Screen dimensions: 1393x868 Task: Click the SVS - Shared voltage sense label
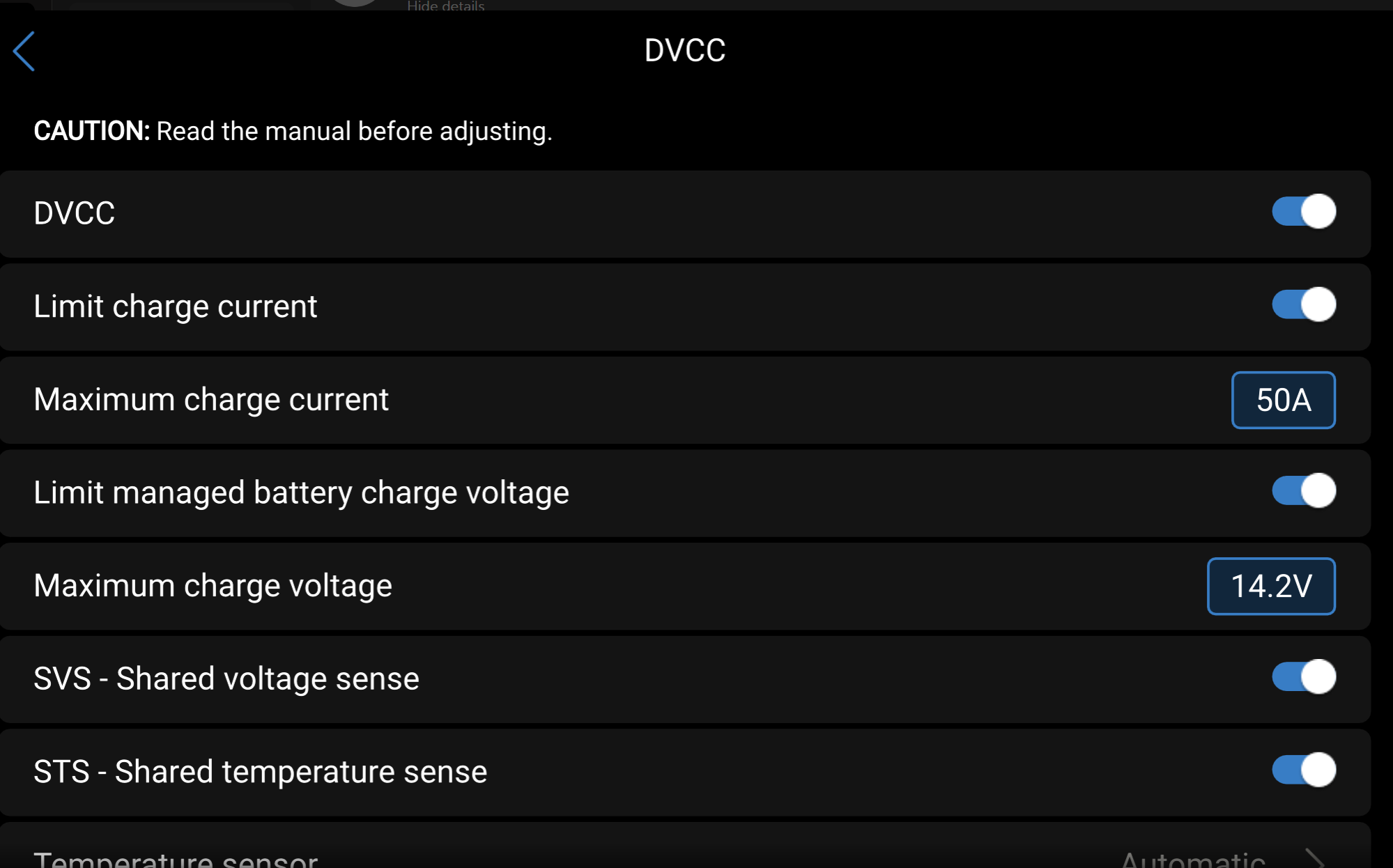tap(226, 679)
